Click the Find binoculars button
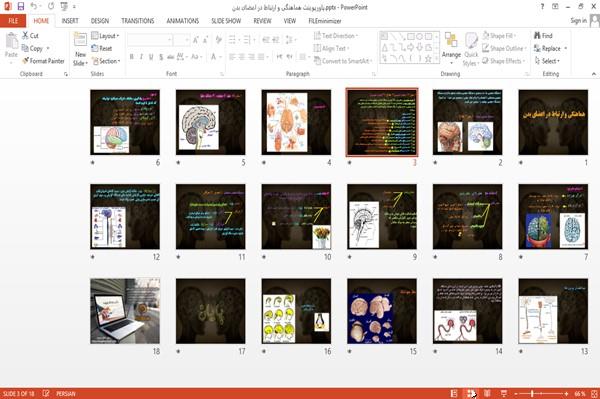This screenshot has width=600, height=399. click(543, 36)
